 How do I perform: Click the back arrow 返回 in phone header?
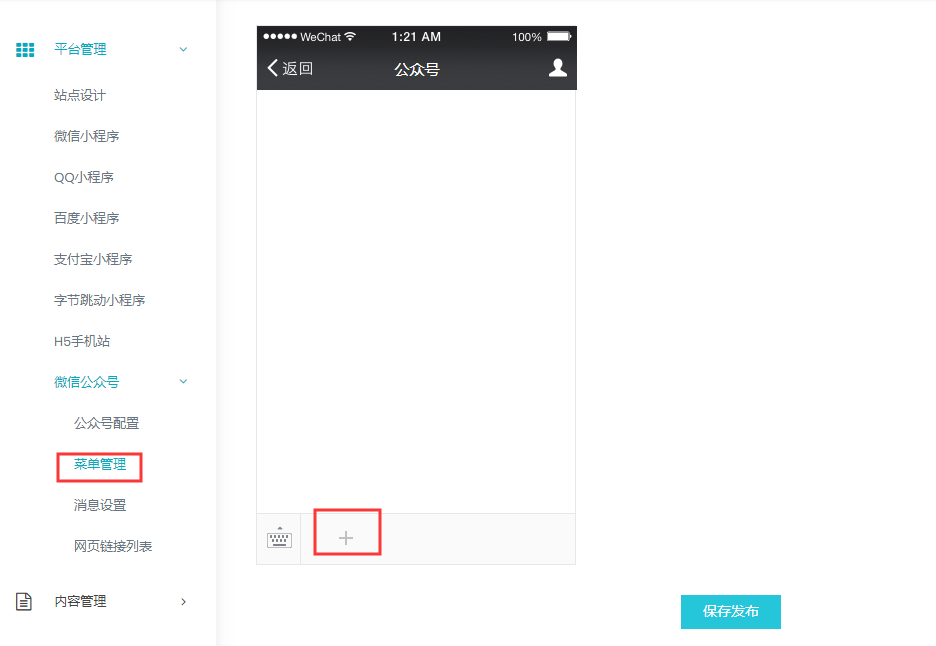(x=290, y=68)
